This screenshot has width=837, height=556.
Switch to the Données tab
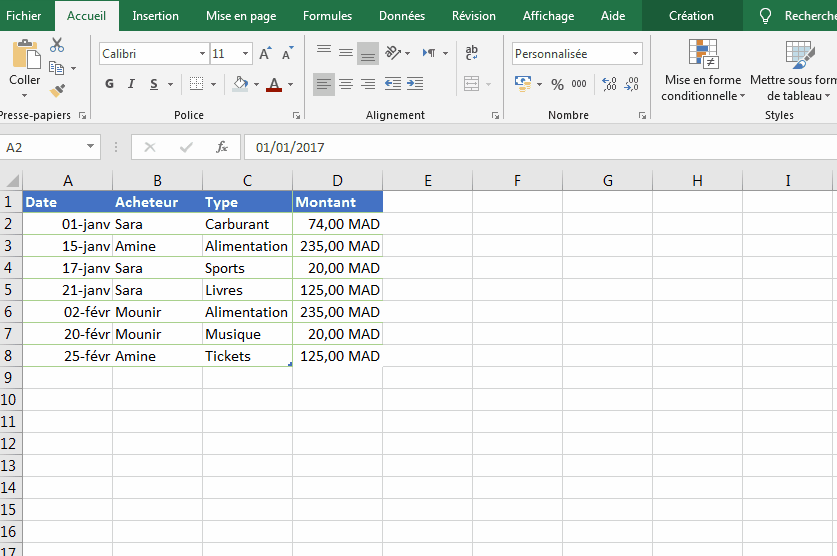click(x=402, y=15)
